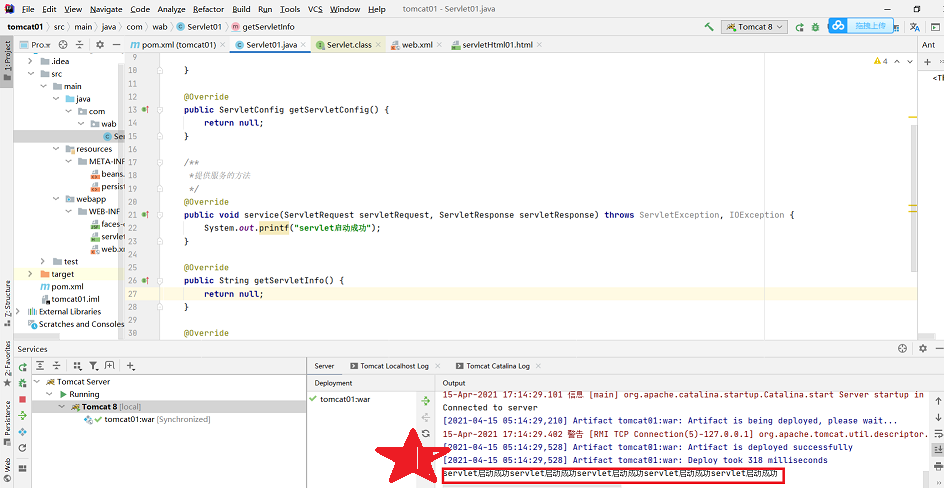Expand the target folder
The height and width of the screenshot is (488, 944).
click(x=31, y=274)
